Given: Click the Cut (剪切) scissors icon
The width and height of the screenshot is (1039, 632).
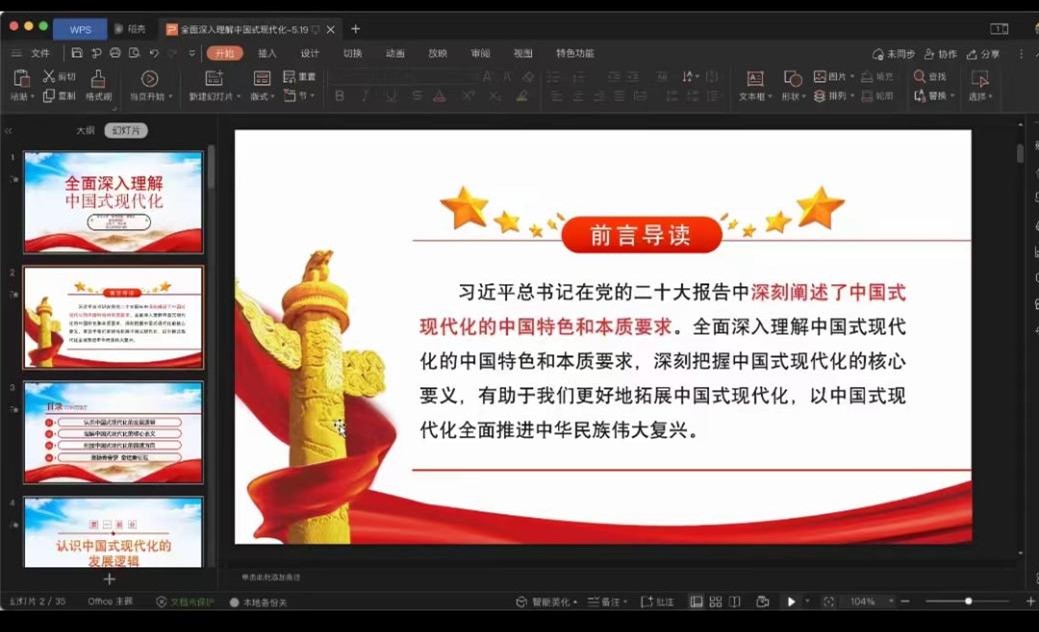Looking at the screenshot, I should tap(49, 76).
